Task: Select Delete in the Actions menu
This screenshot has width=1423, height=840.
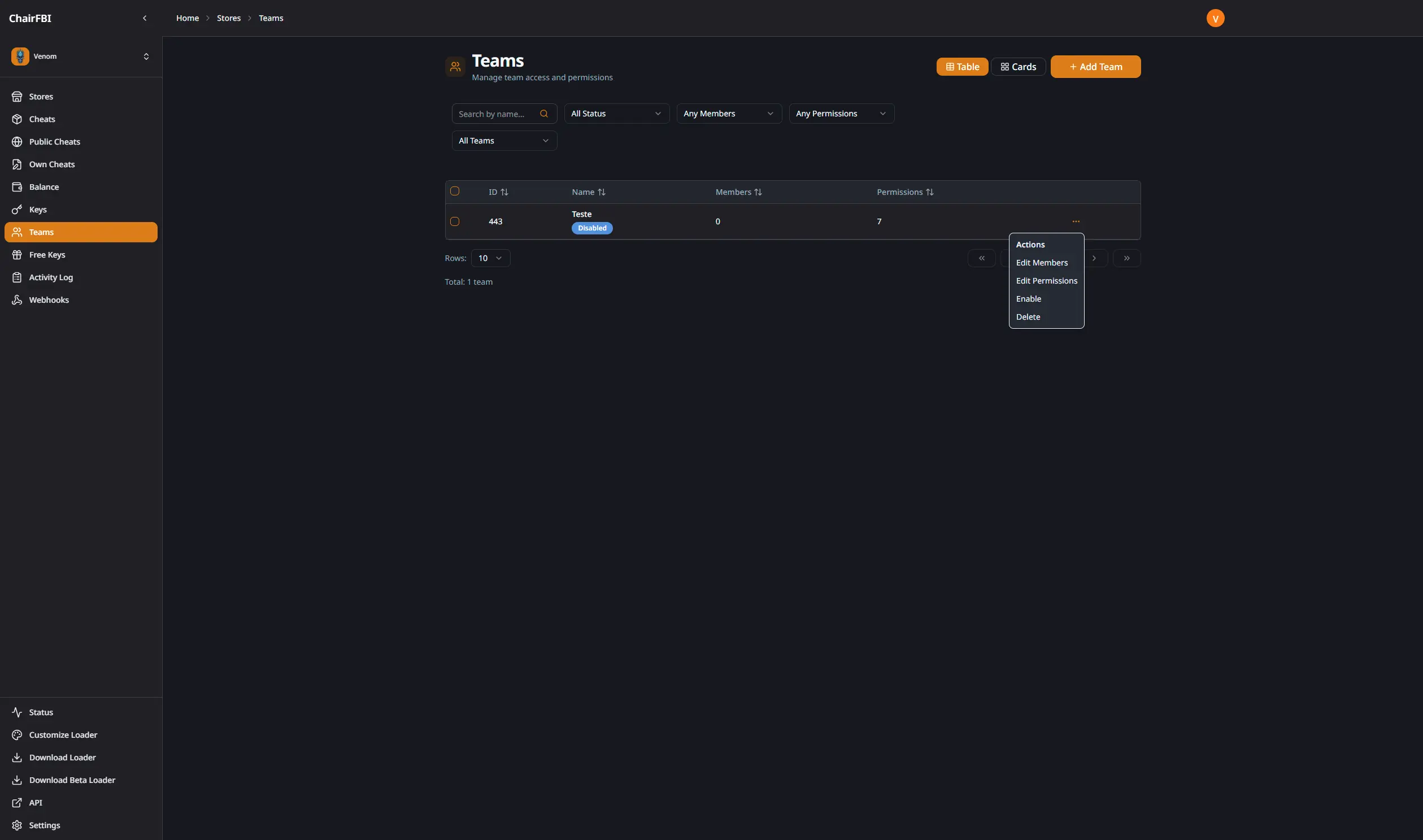Action: (x=1028, y=316)
